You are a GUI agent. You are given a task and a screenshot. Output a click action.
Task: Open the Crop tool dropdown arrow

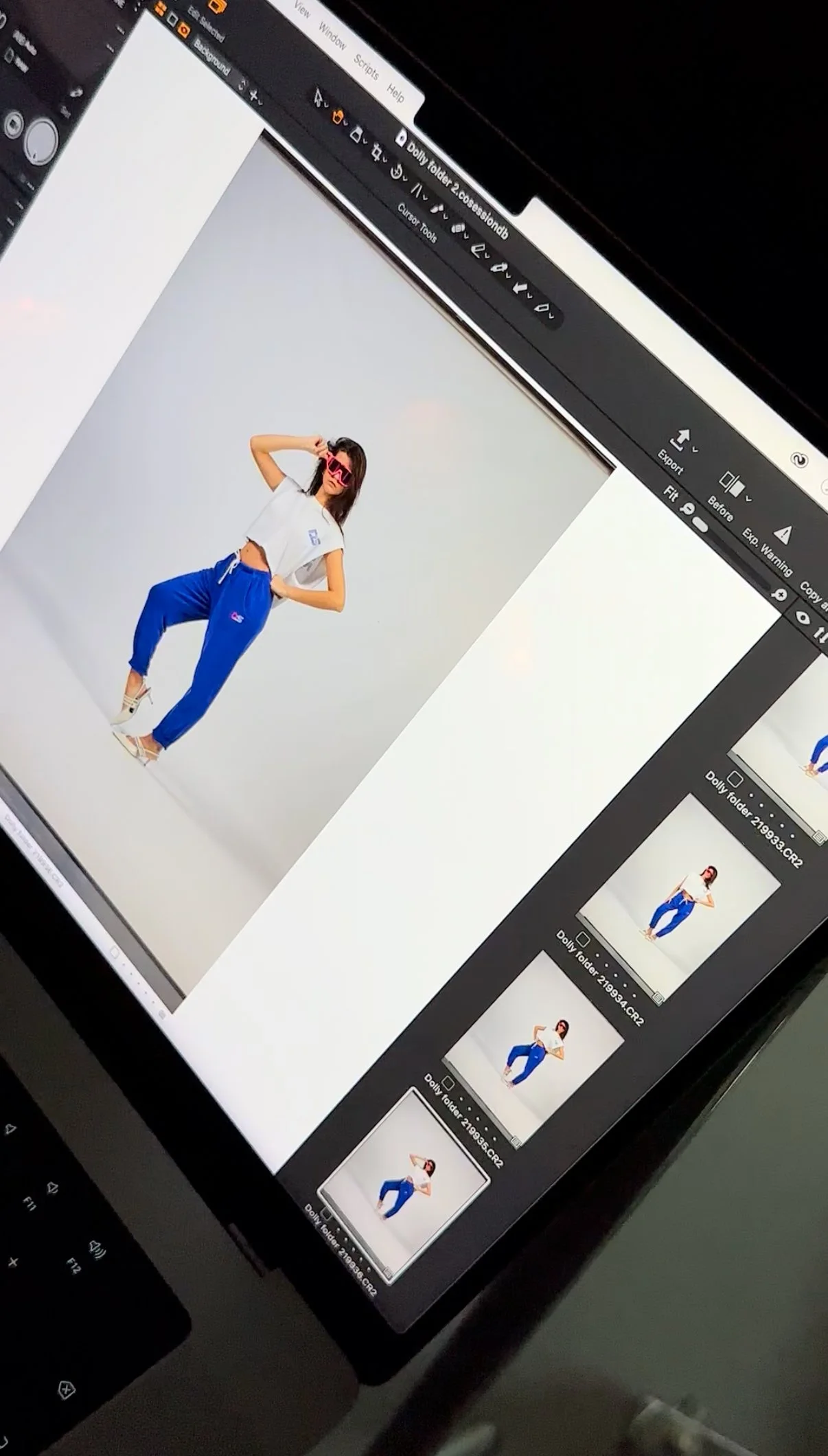[x=386, y=160]
